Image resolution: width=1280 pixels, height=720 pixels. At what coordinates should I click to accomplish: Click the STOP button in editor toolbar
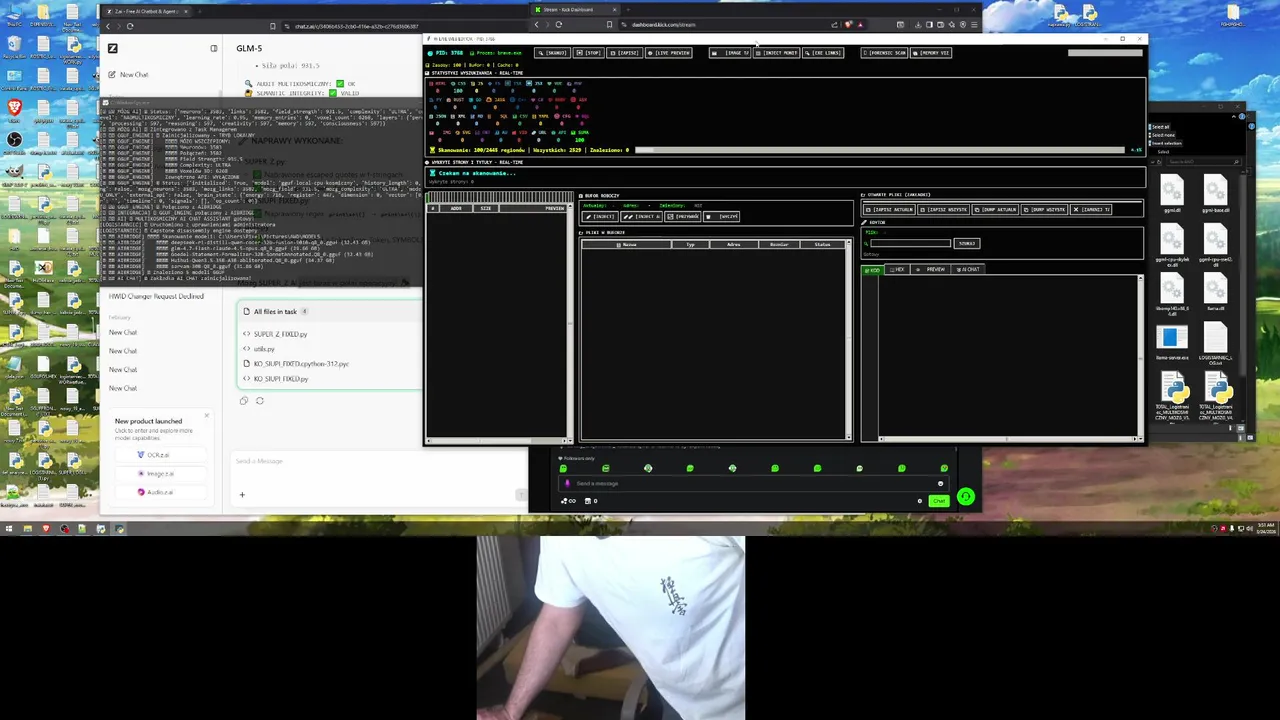590,53
